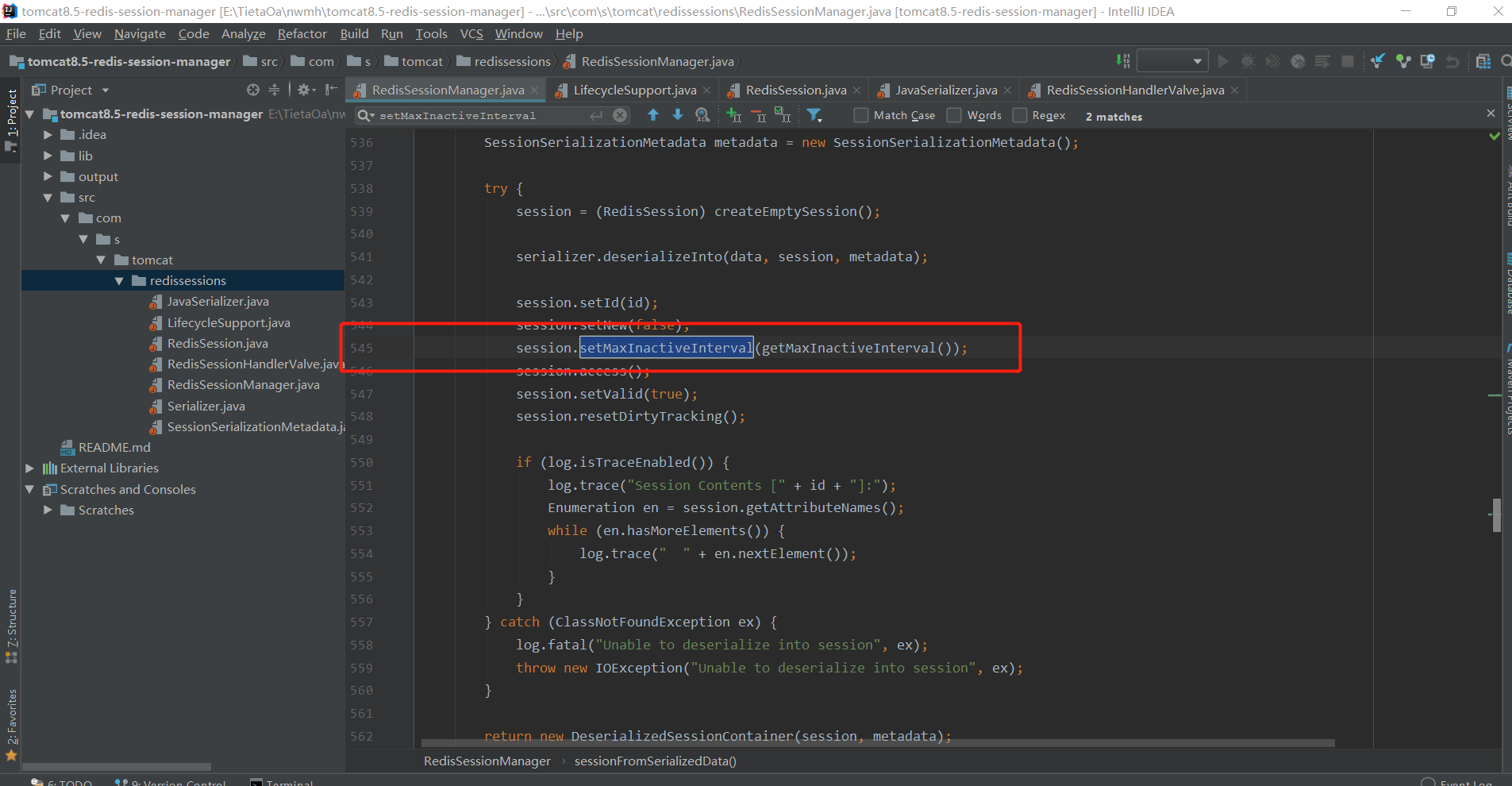Click the Show History clock icon
Image resolution: width=1512 pixels, height=786 pixels.
1428,61
